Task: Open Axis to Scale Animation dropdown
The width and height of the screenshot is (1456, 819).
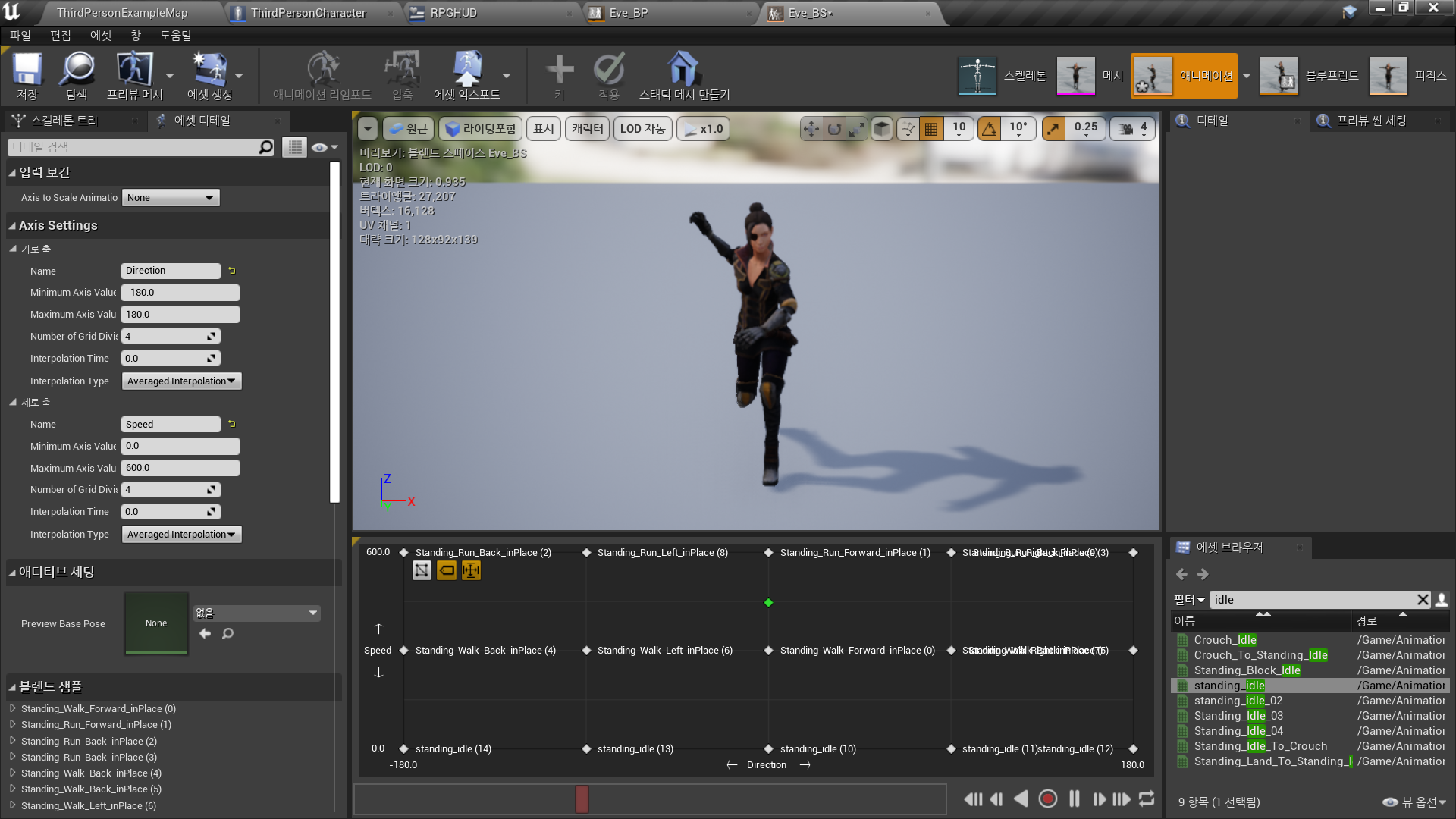Action: pyautogui.click(x=171, y=198)
